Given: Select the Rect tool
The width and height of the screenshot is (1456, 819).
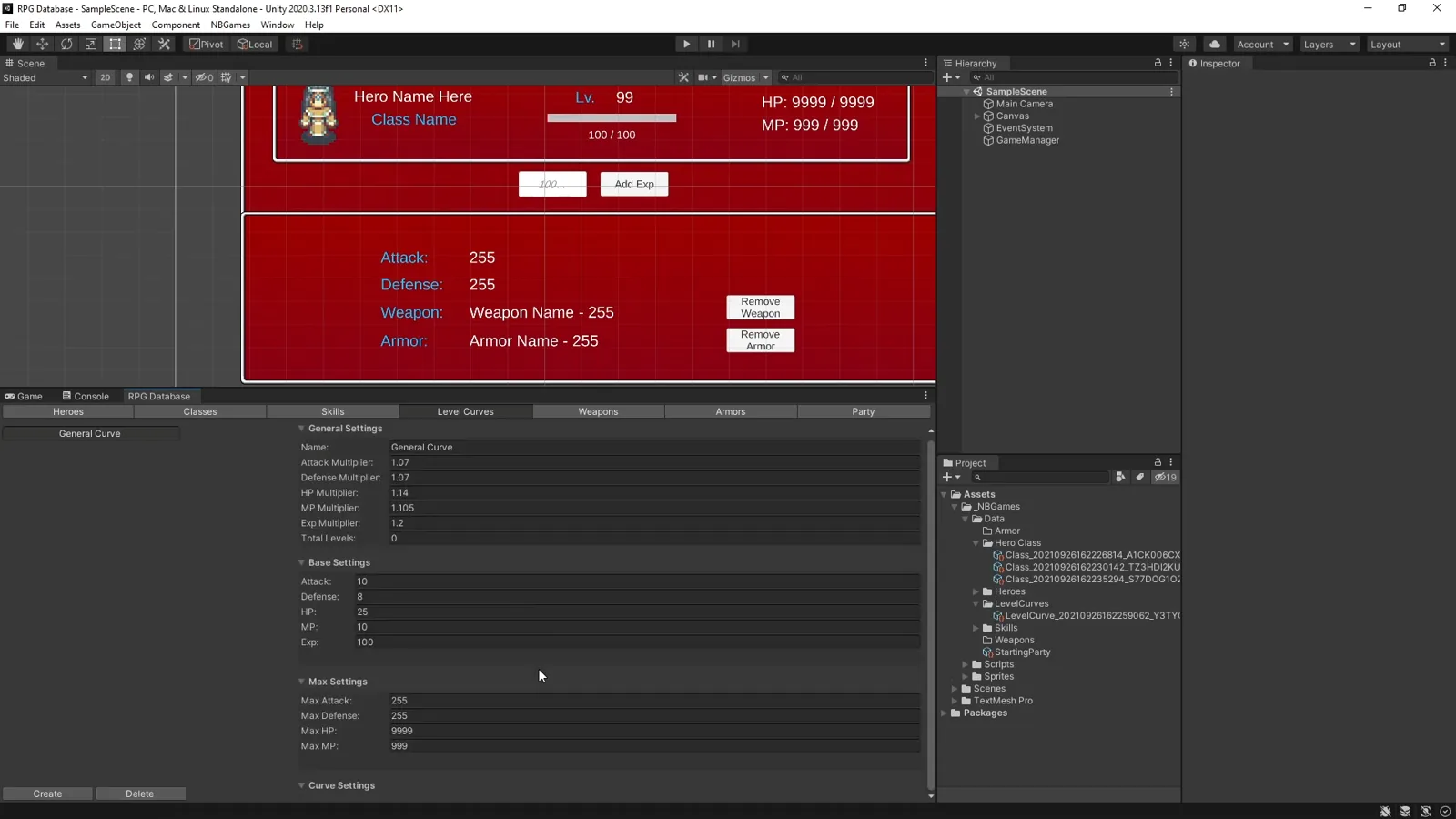Looking at the screenshot, I should click(x=115, y=44).
